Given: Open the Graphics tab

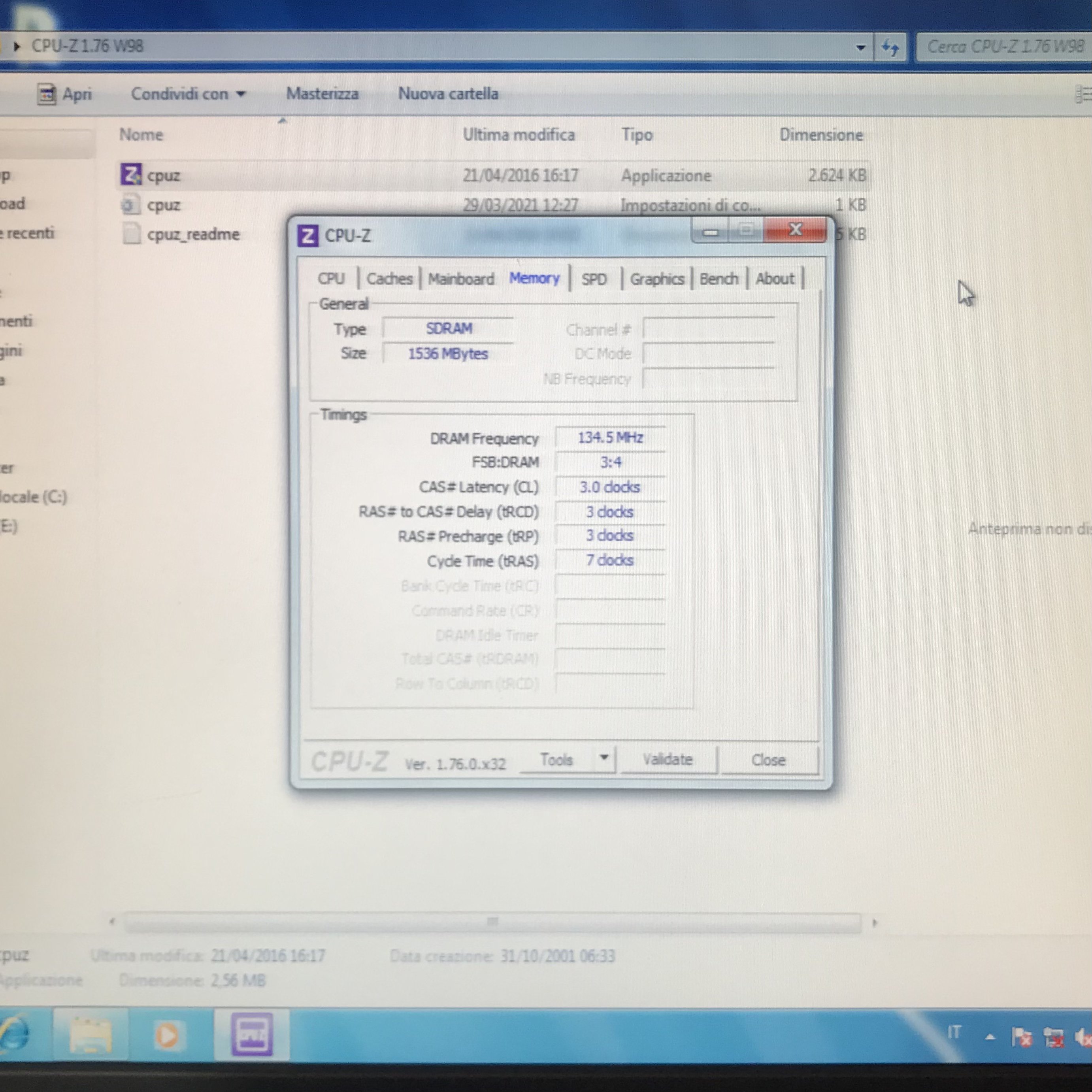Looking at the screenshot, I should [x=657, y=279].
